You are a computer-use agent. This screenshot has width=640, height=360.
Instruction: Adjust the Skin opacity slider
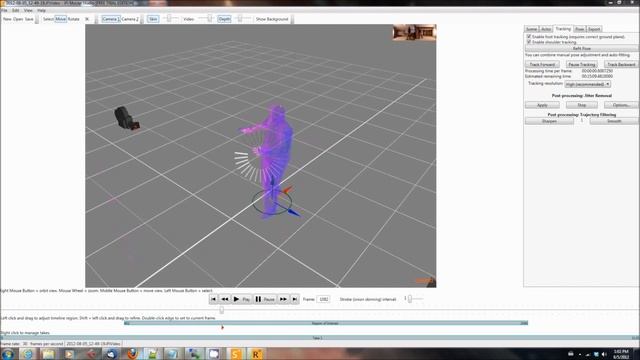click(x=169, y=19)
